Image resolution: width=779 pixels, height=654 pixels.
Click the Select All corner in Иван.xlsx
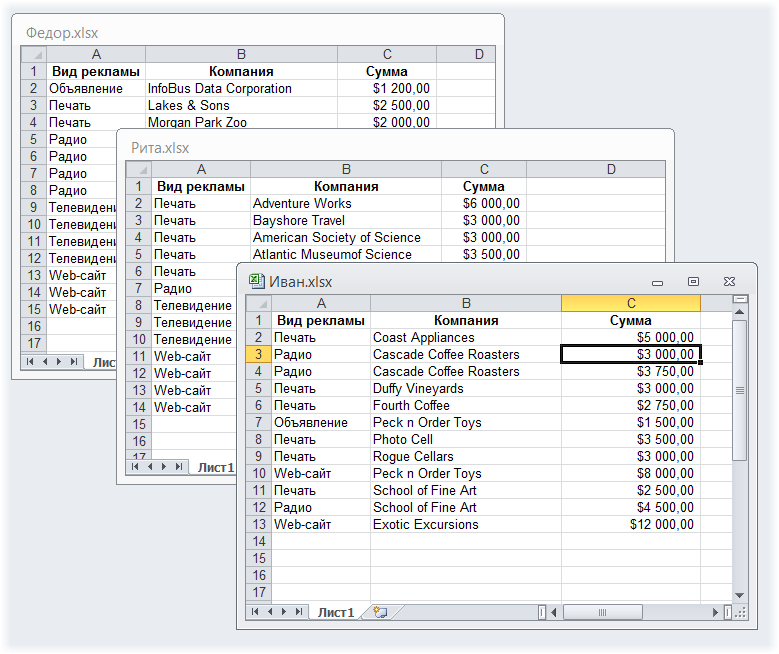pyautogui.click(x=258, y=303)
